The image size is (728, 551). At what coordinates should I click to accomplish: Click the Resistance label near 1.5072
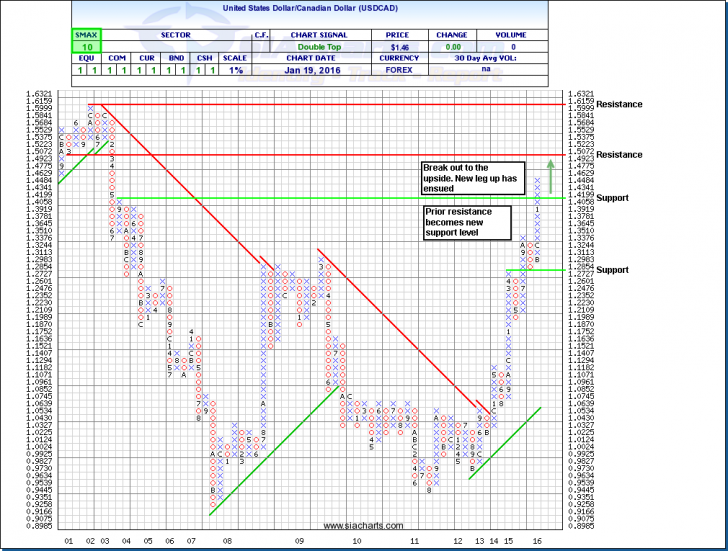(x=645, y=155)
